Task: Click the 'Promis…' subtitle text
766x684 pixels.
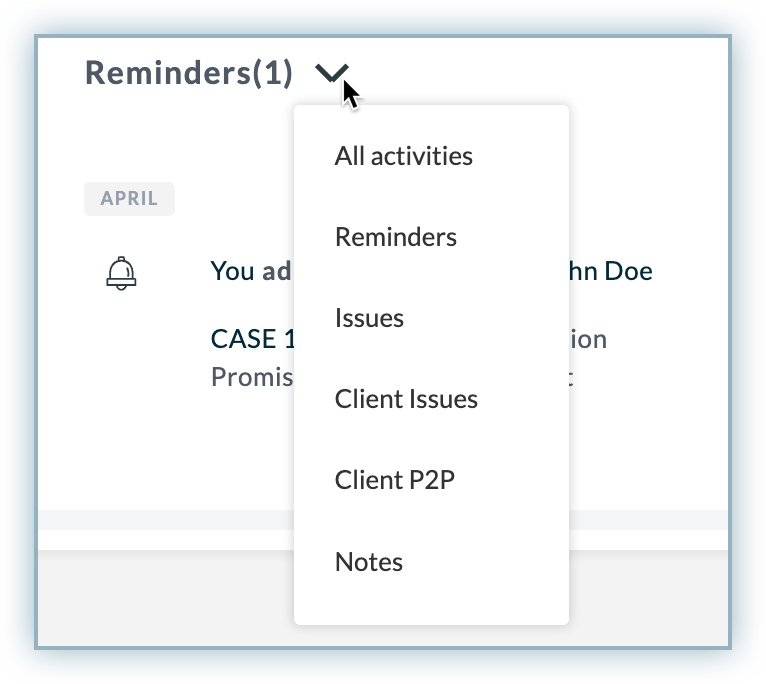Action: point(252,377)
